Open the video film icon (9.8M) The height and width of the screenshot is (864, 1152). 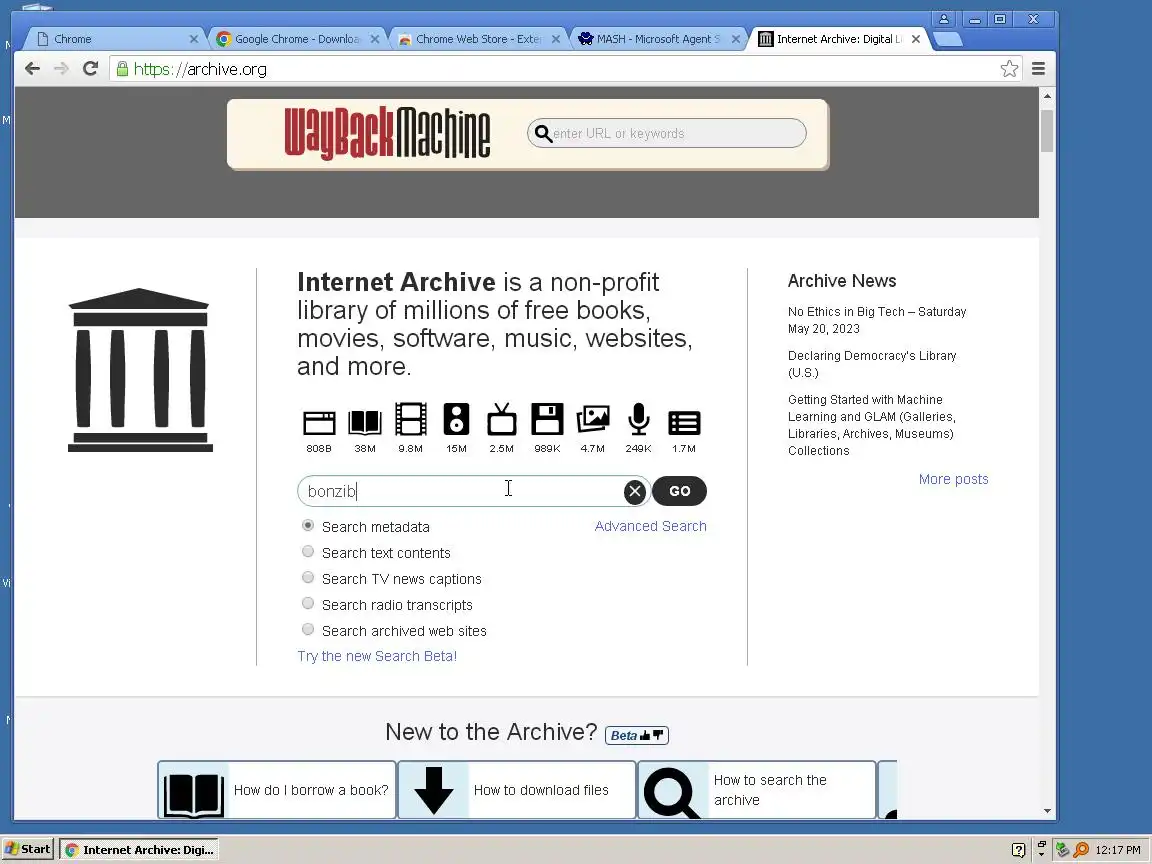(x=411, y=419)
